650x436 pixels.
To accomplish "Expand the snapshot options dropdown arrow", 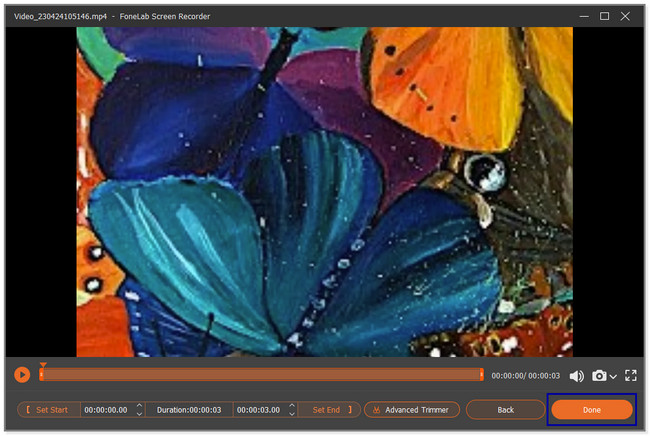I will [613, 376].
